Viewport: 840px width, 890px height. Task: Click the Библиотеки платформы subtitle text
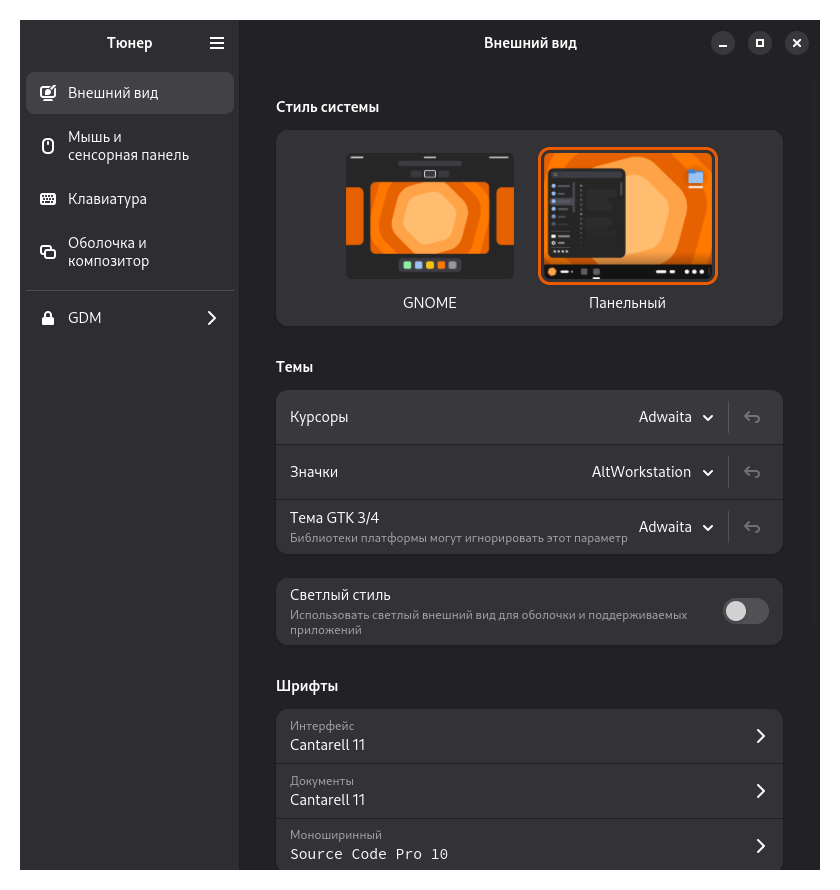pyautogui.click(x=459, y=538)
